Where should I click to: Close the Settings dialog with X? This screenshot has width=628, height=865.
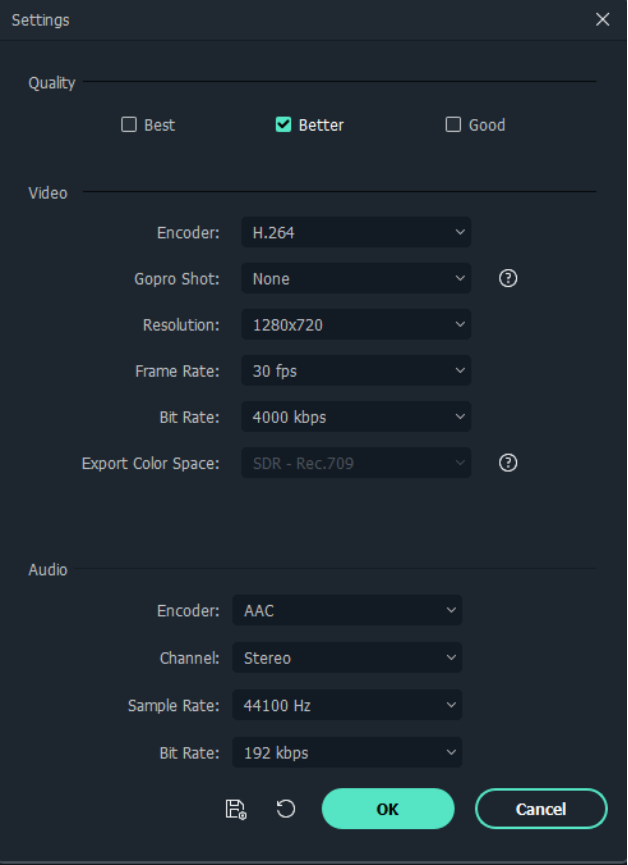pos(602,20)
